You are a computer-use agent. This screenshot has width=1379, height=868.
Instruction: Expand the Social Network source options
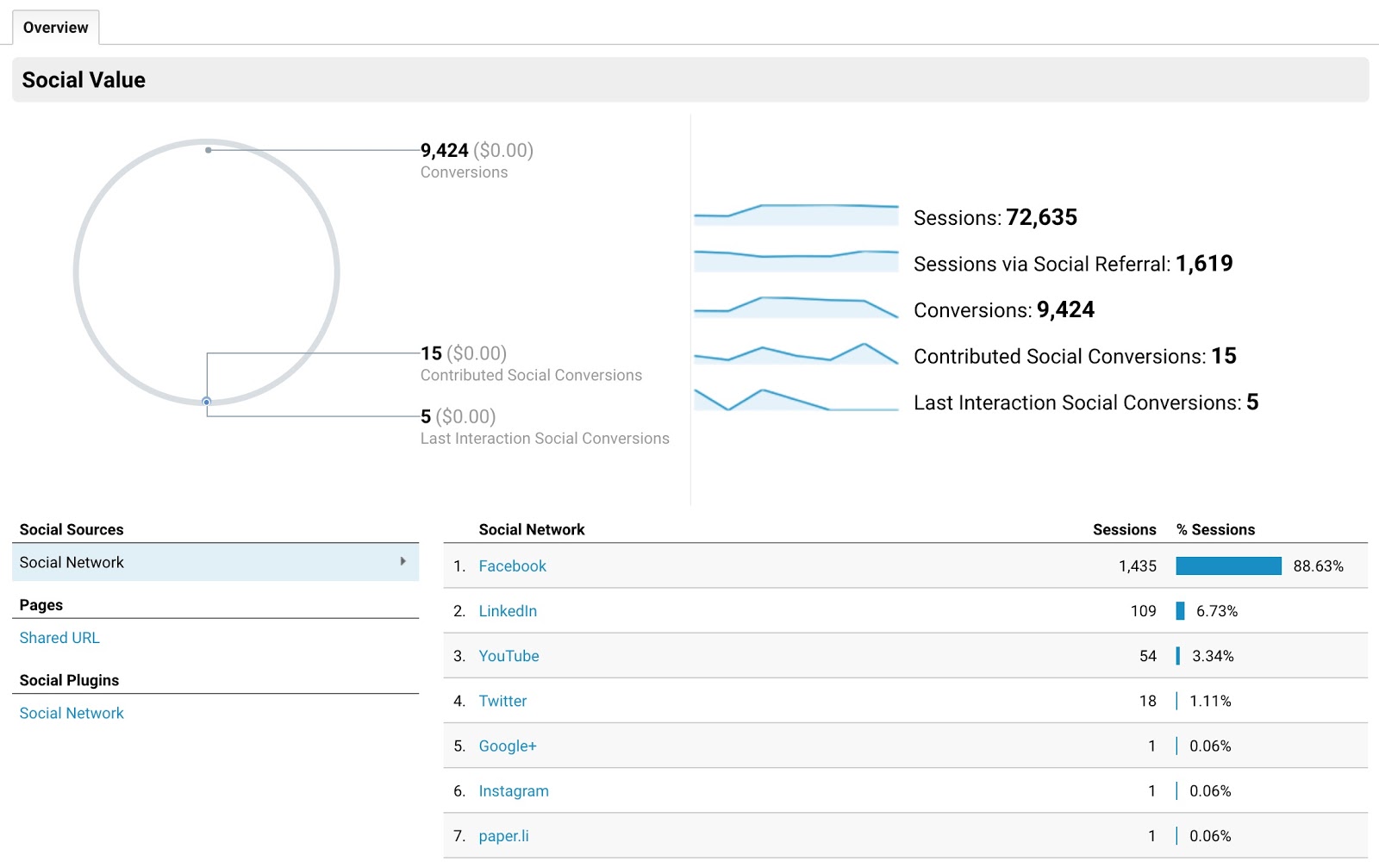point(402,562)
